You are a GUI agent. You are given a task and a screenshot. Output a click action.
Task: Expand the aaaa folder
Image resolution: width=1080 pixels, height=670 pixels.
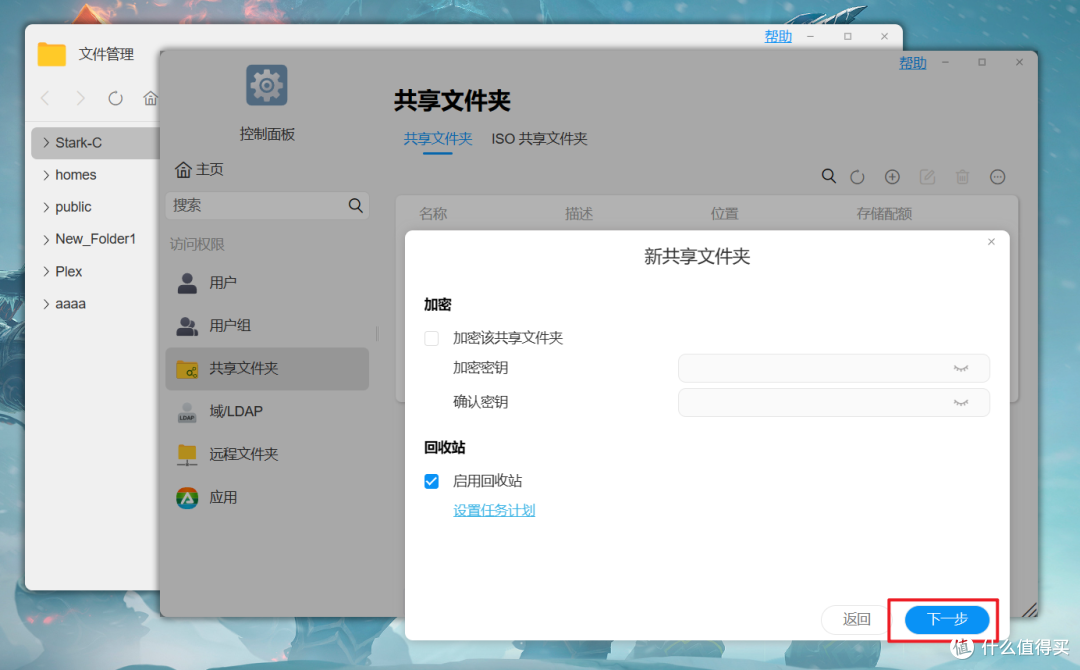coord(46,304)
